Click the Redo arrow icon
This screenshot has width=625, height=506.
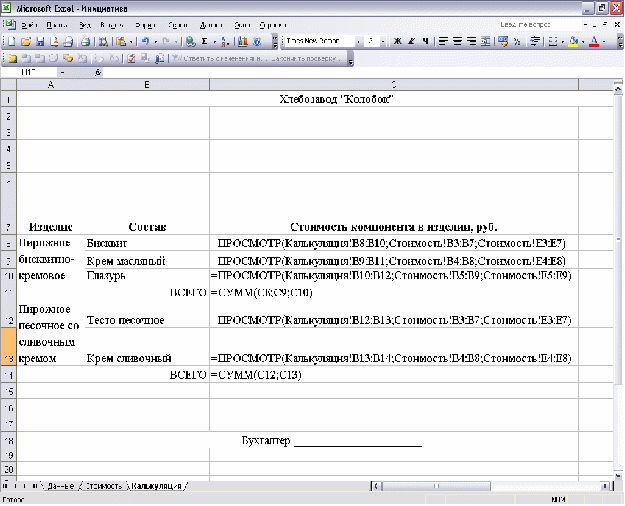pos(166,41)
